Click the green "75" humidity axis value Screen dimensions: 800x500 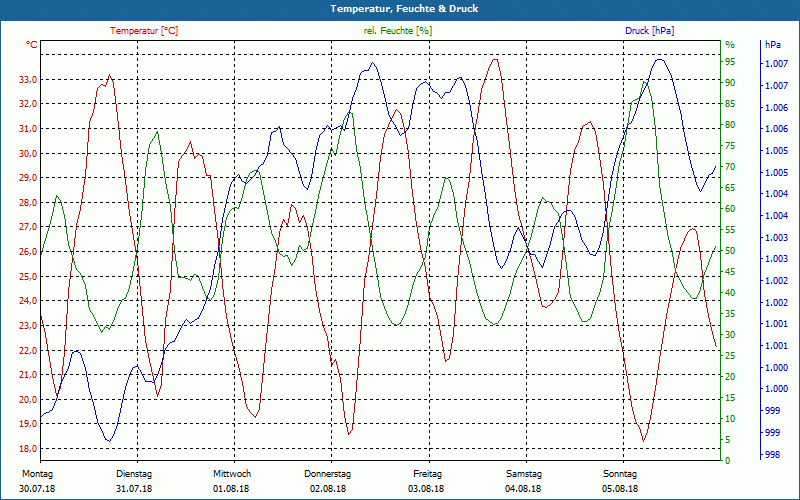tap(730, 146)
